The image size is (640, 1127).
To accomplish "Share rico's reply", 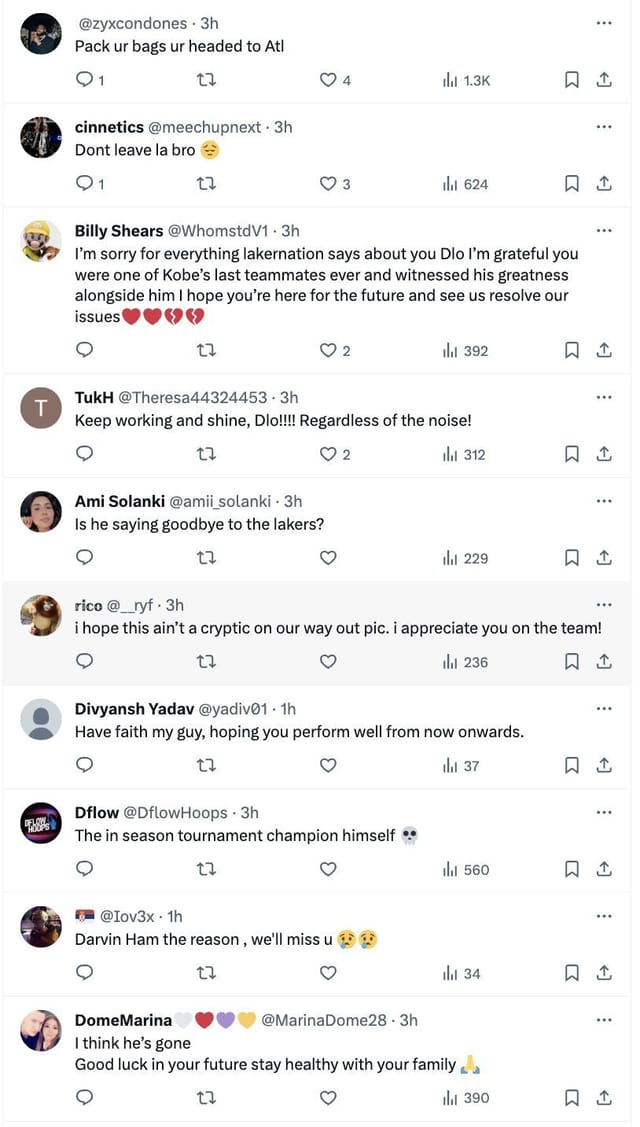I will click(604, 662).
